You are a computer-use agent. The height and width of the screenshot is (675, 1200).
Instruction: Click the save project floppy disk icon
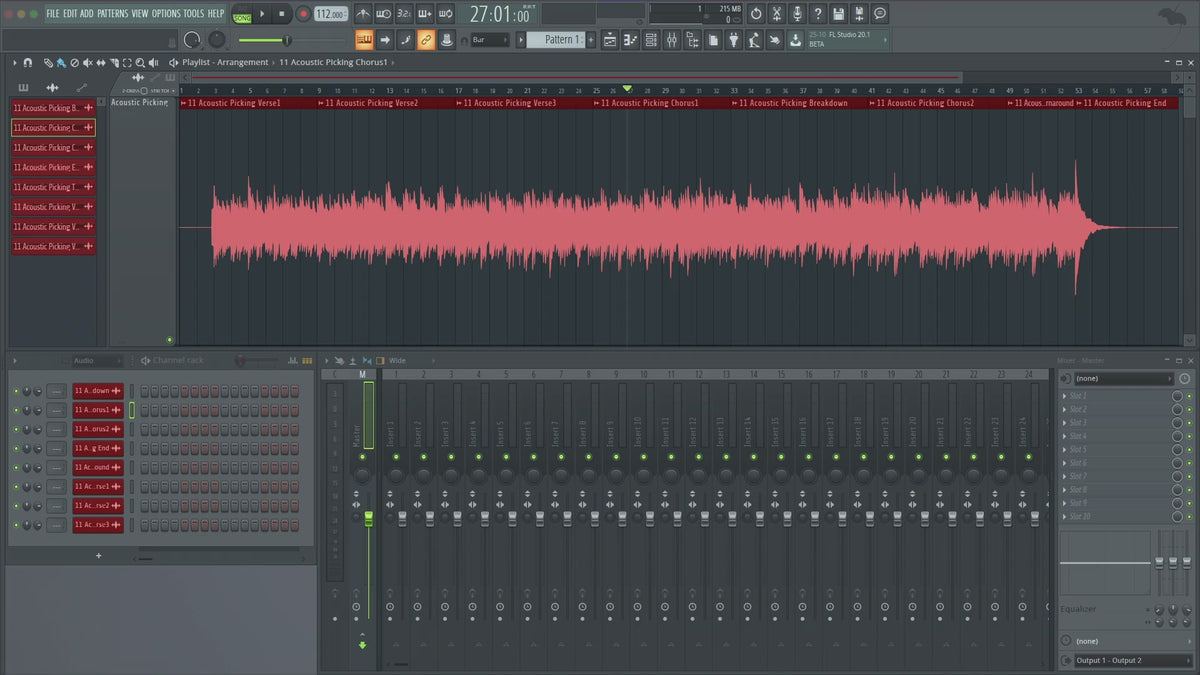[838, 14]
